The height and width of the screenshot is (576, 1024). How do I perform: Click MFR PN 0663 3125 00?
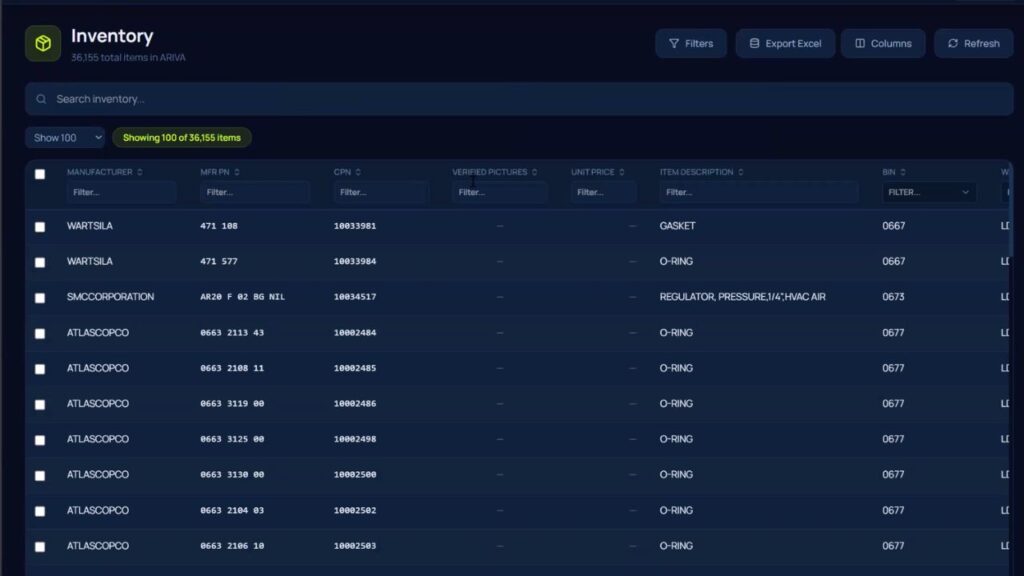[232, 439]
